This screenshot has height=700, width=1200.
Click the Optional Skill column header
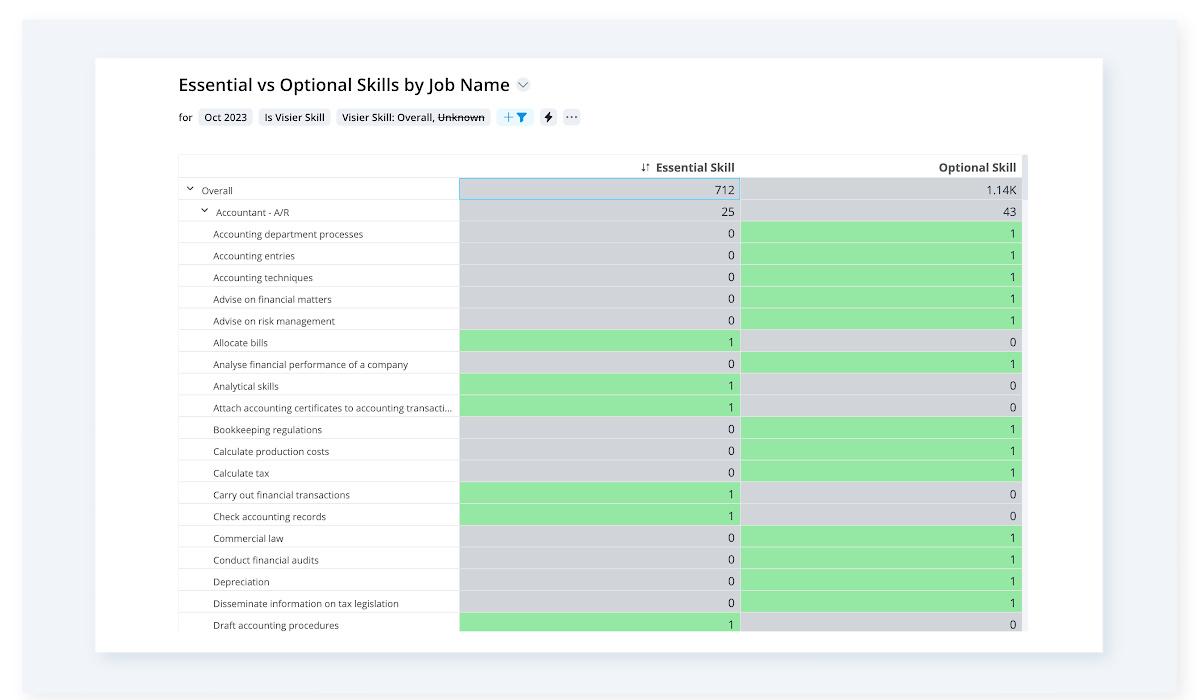(x=977, y=167)
